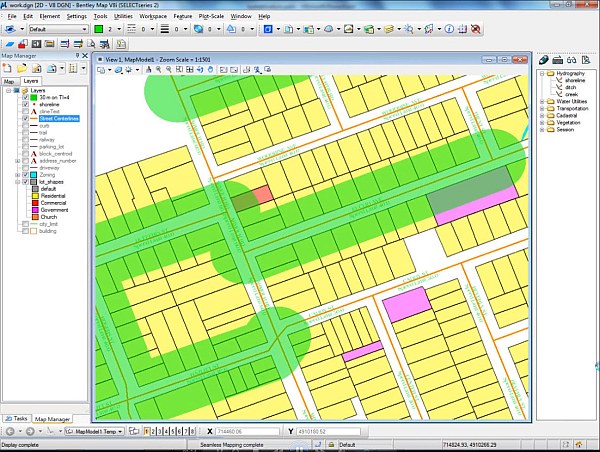Click the open folder icon in Map Manager
This screenshot has height=452, width=600.
[23, 69]
